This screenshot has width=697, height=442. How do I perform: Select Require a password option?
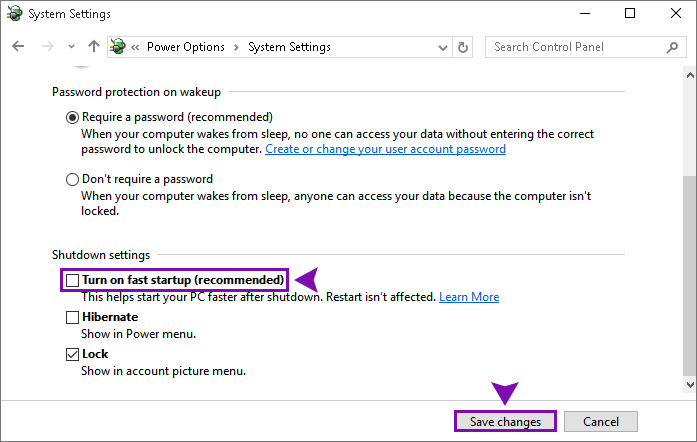(72, 117)
